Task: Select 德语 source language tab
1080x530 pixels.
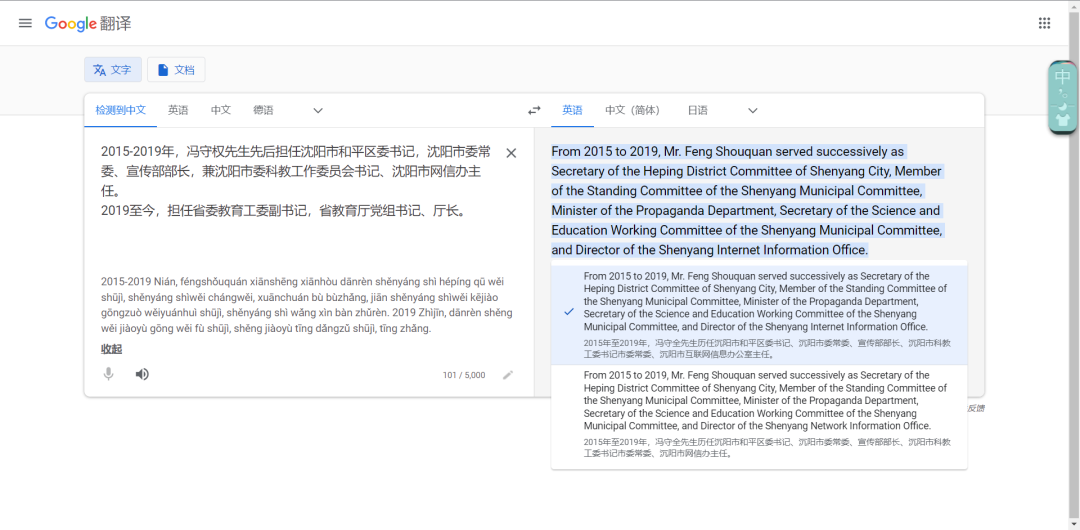Action: pyautogui.click(x=263, y=110)
